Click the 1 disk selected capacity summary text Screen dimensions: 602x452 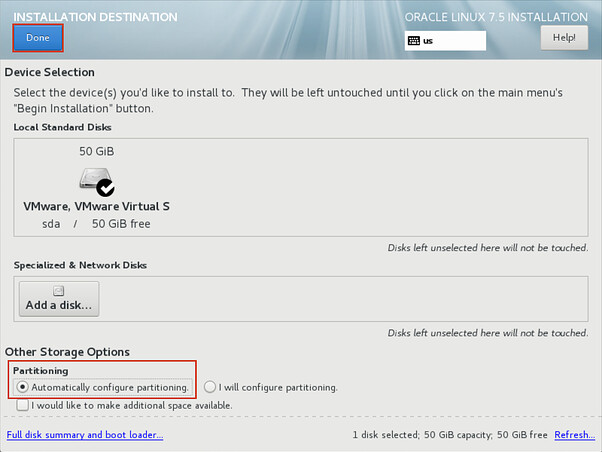coord(450,435)
